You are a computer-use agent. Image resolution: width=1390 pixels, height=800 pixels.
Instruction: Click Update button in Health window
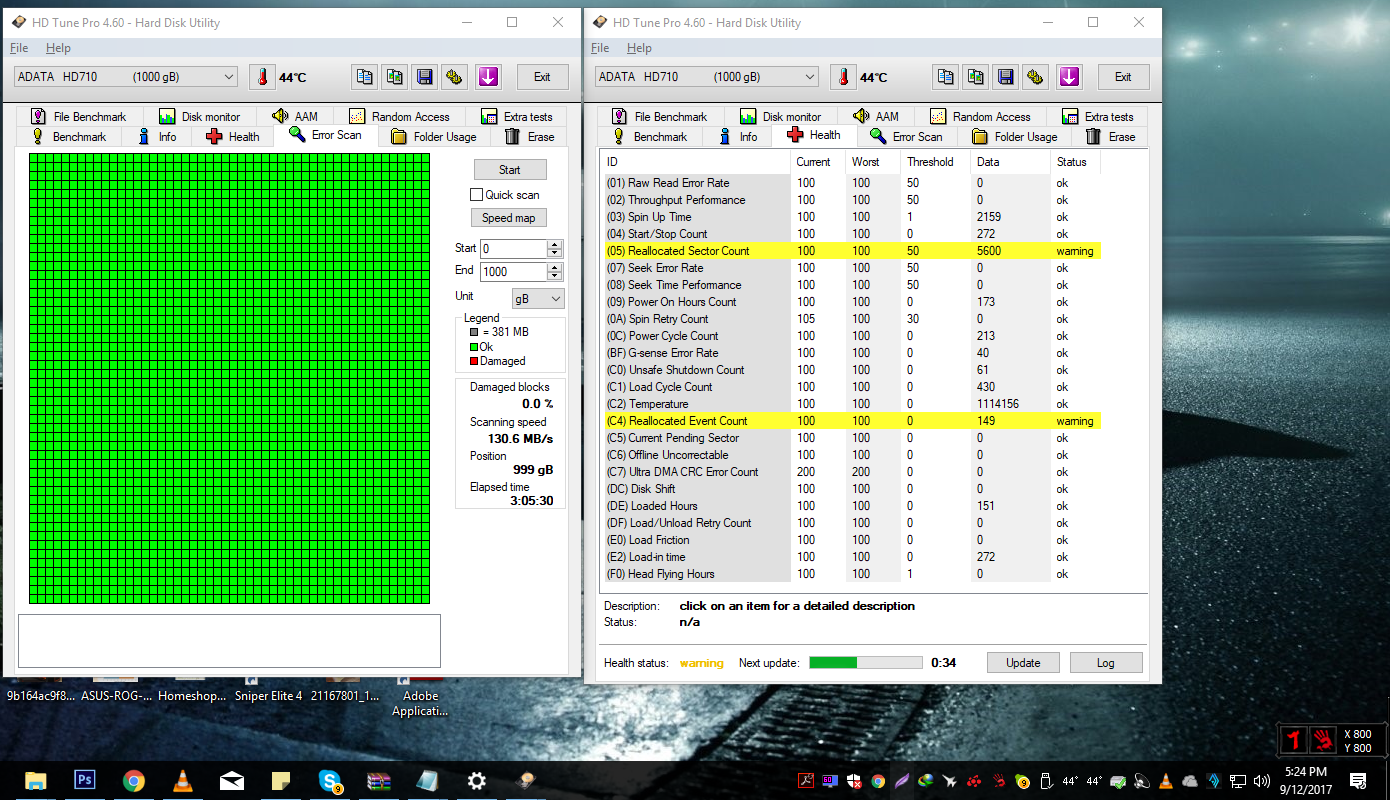coord(1023,662)
